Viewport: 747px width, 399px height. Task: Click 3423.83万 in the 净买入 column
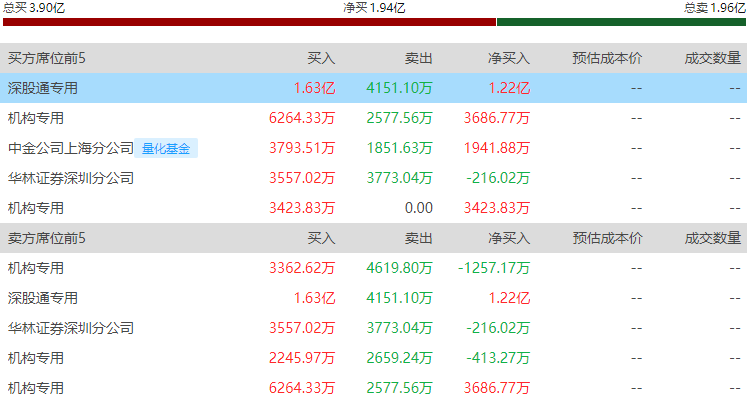pyautogui.click(x=497, y=208)
